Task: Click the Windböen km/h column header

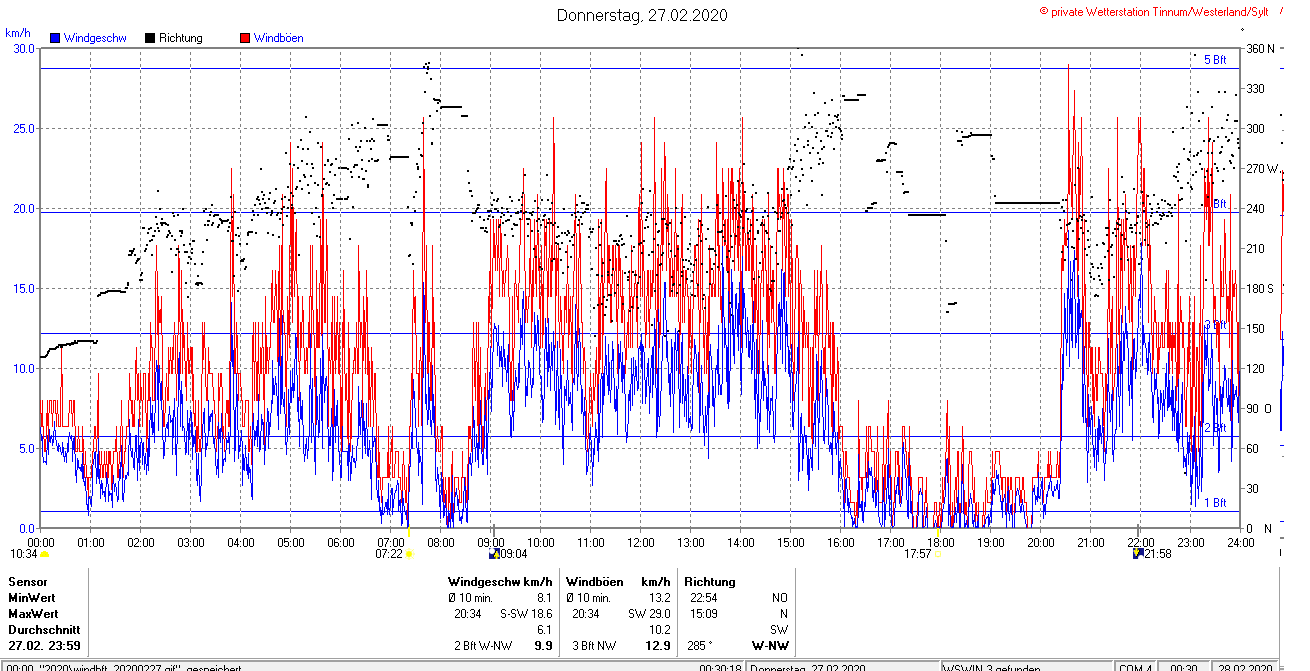Action: click(x=618, y=581)
